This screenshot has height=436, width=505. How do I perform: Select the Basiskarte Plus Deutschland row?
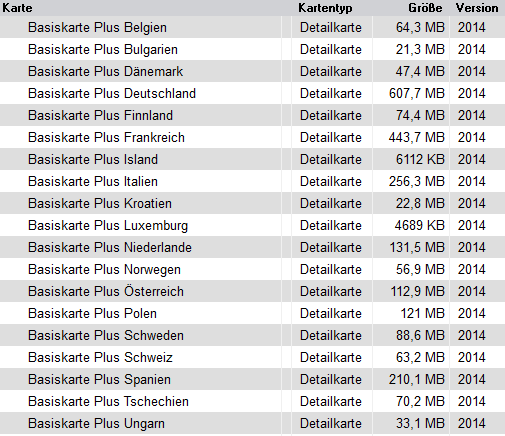pyautogui.click(x=252, y=93)
